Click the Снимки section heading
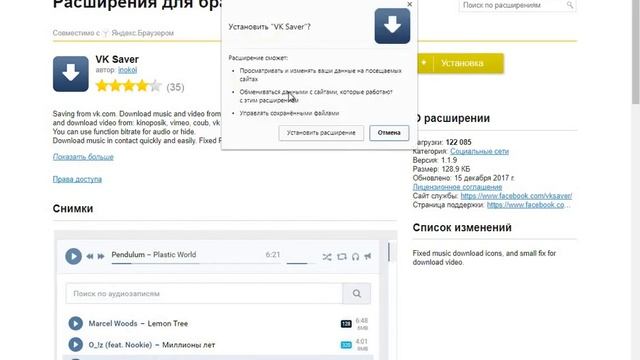 (x=73, y=209)
